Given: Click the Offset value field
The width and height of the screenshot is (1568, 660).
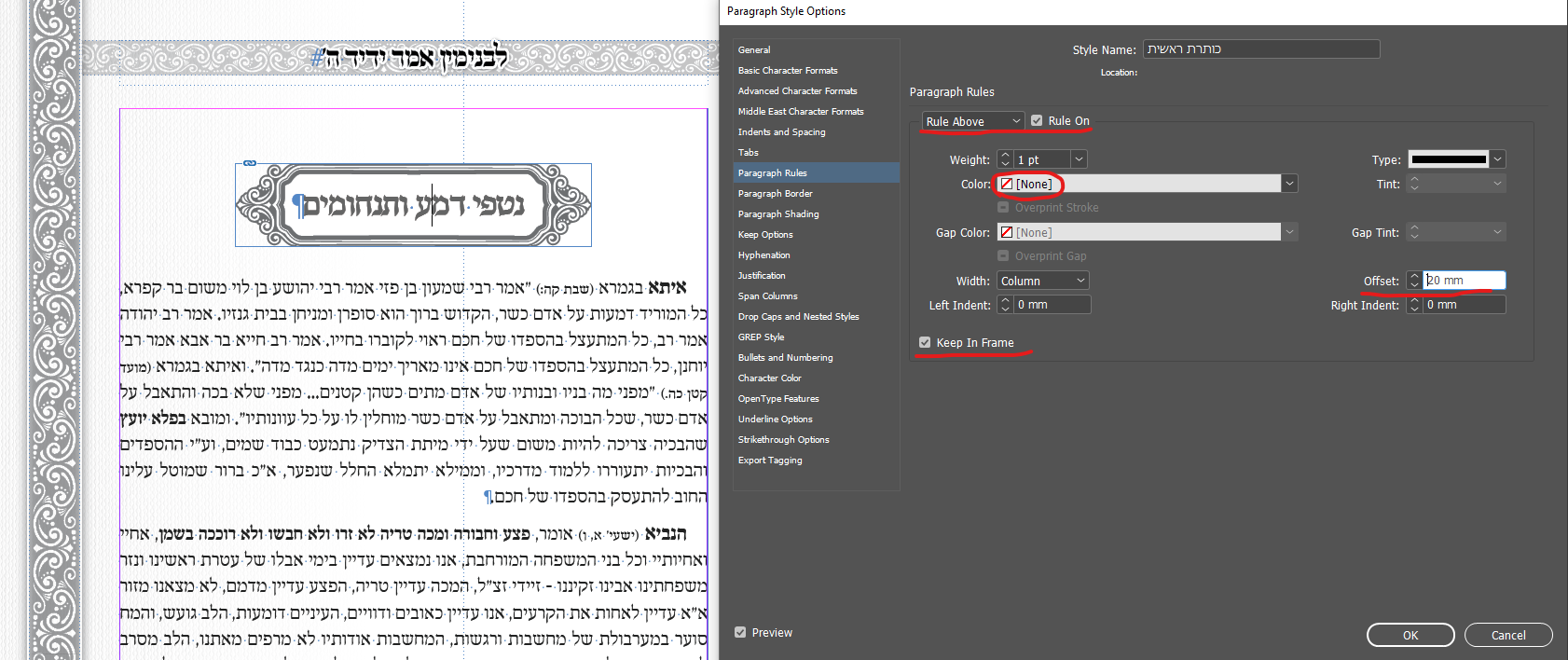Looking at the screenshot, I should click(1464, 281).
